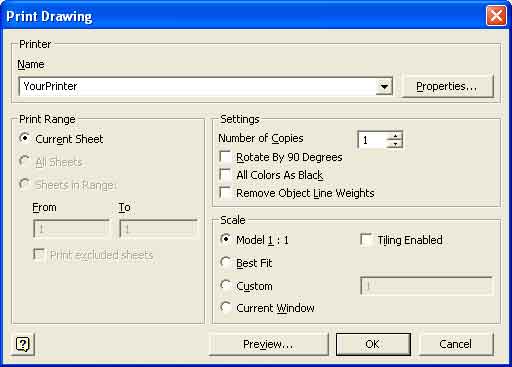Check Print excluded sheets
This screenshot has height=367, width=512.
(x=39, y=254)
